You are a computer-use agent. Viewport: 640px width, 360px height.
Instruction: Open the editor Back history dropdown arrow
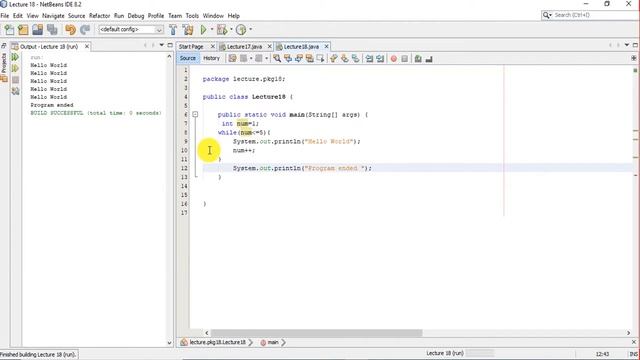[x=251, y=58]
